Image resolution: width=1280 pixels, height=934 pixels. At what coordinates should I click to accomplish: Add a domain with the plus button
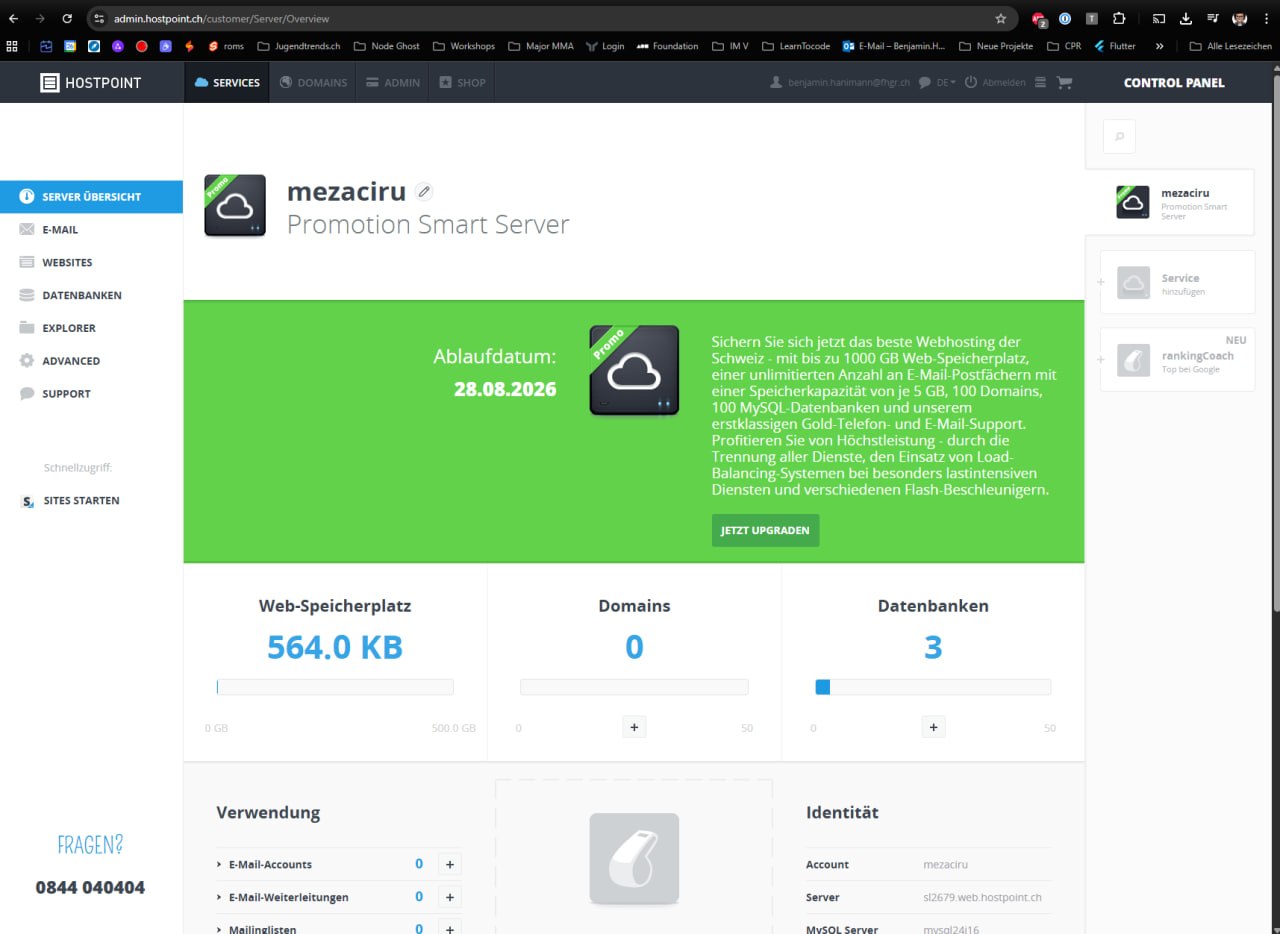tap(634, 727)
